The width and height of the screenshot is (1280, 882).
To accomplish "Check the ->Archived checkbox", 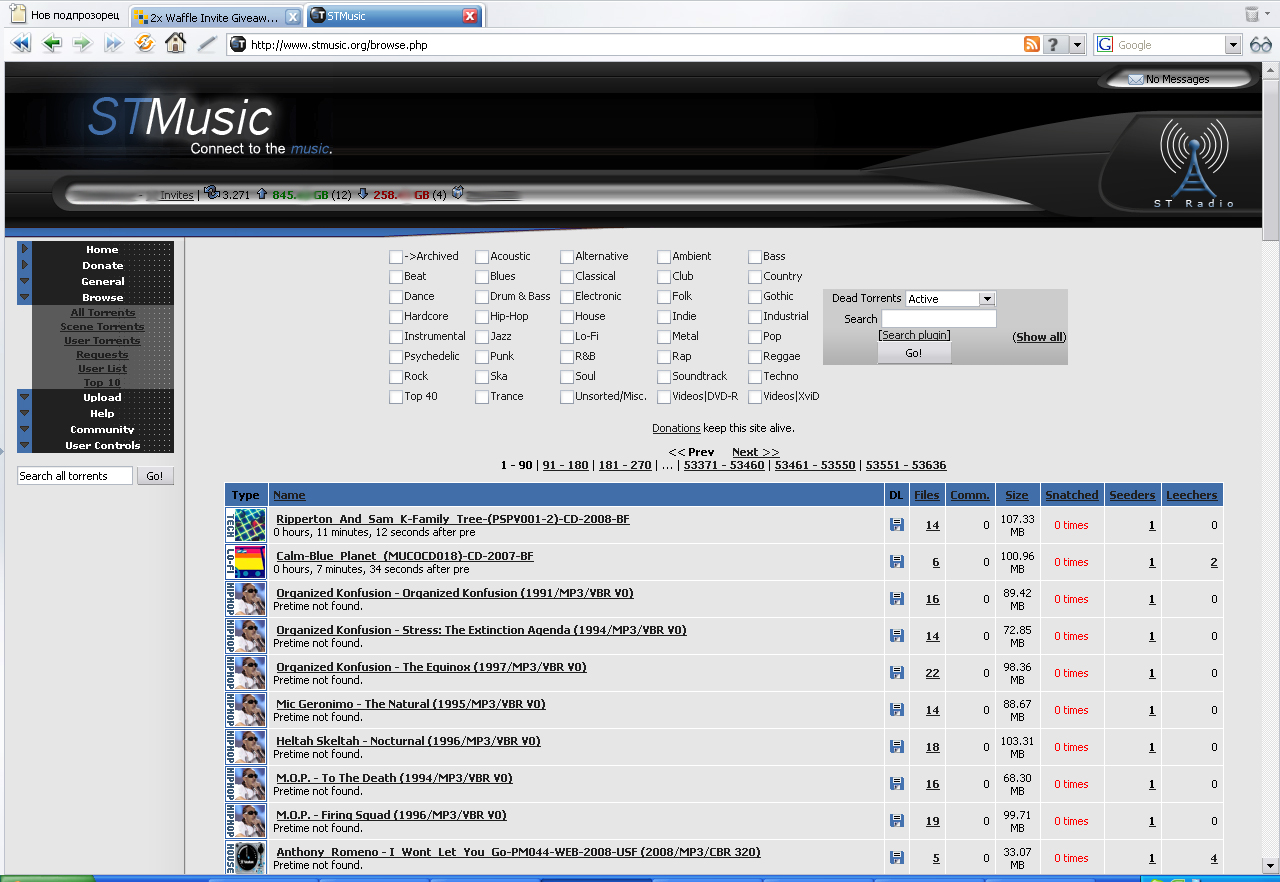I will (x=396, y=257).
